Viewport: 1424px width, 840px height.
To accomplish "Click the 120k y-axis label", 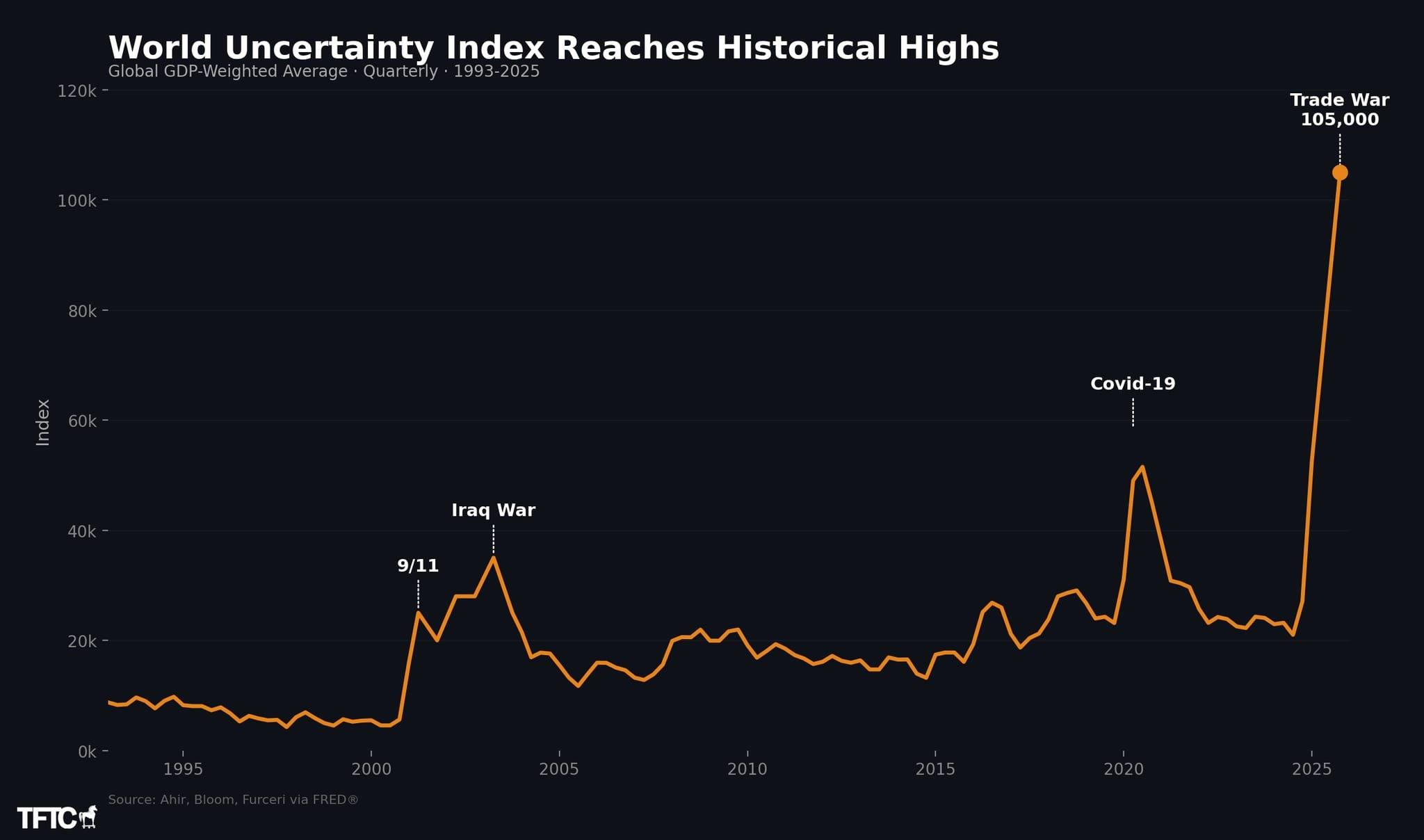I will [x=76, y=91].
